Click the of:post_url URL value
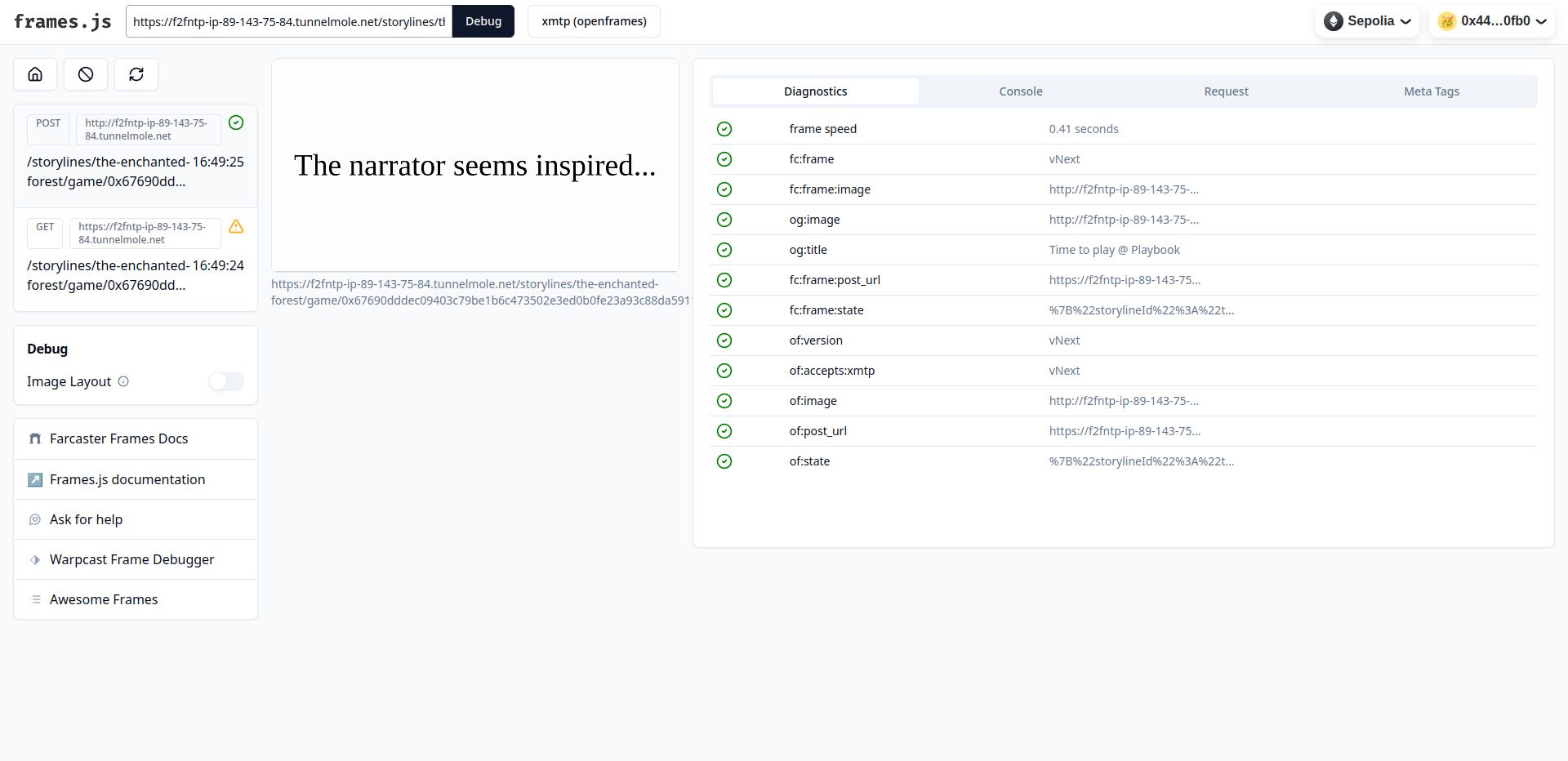The image size is (1568, 761). (x=1125, y=431)
